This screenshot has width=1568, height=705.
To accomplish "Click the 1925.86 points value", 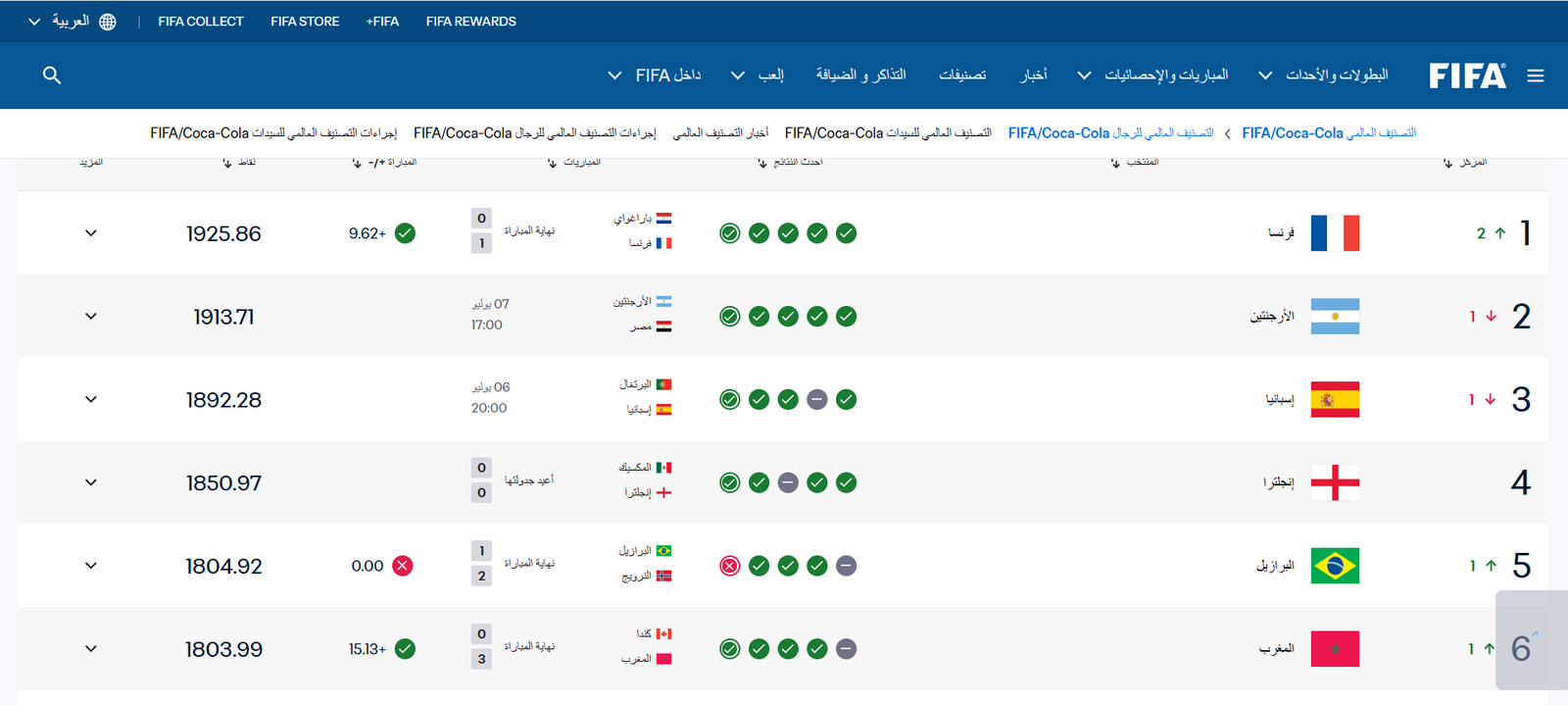I will (x=223, y=233).
